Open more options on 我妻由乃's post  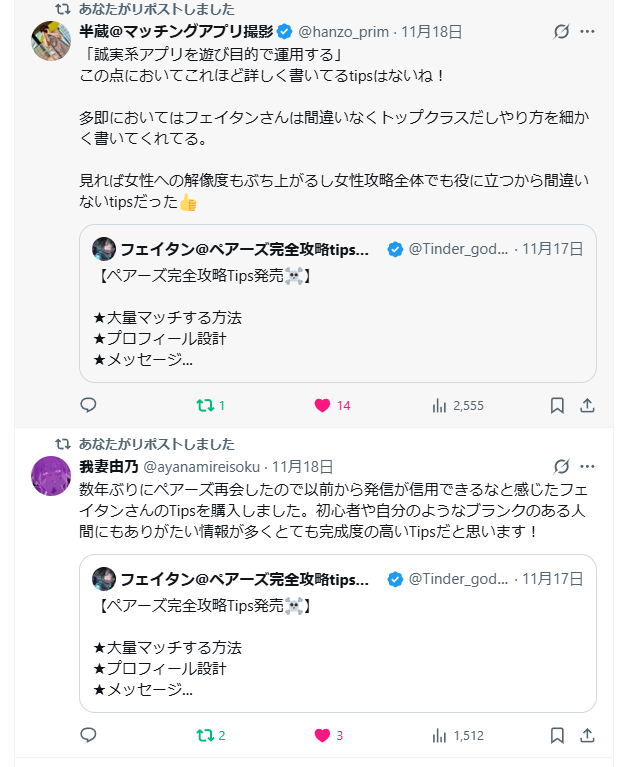(588, 466)
